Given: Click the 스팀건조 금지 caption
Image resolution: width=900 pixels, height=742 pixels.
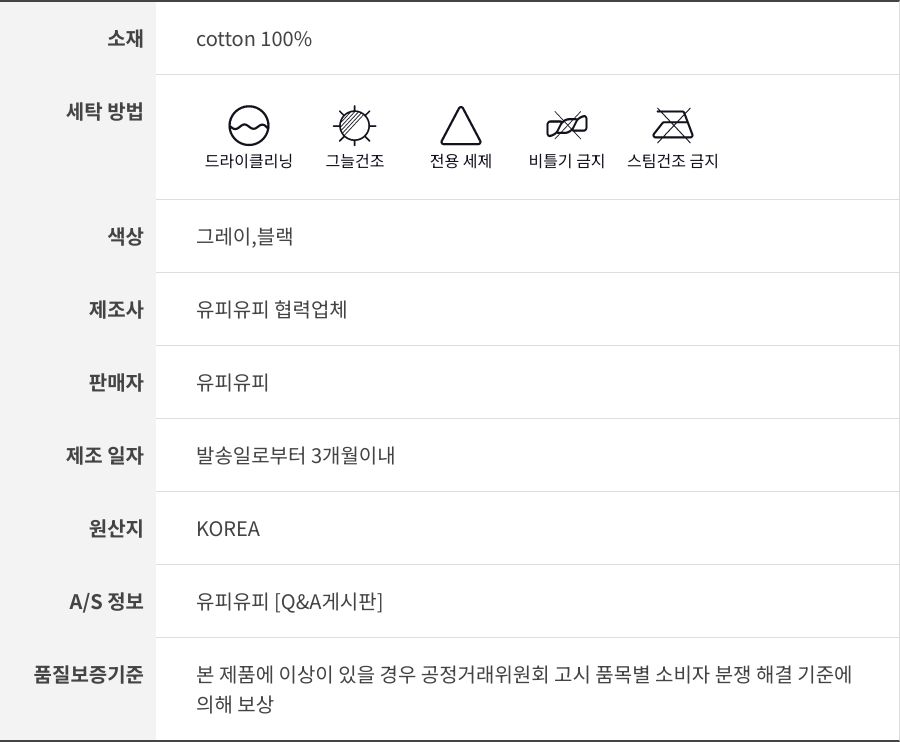Looking at the screenshot, I should (x=673, y=161).
